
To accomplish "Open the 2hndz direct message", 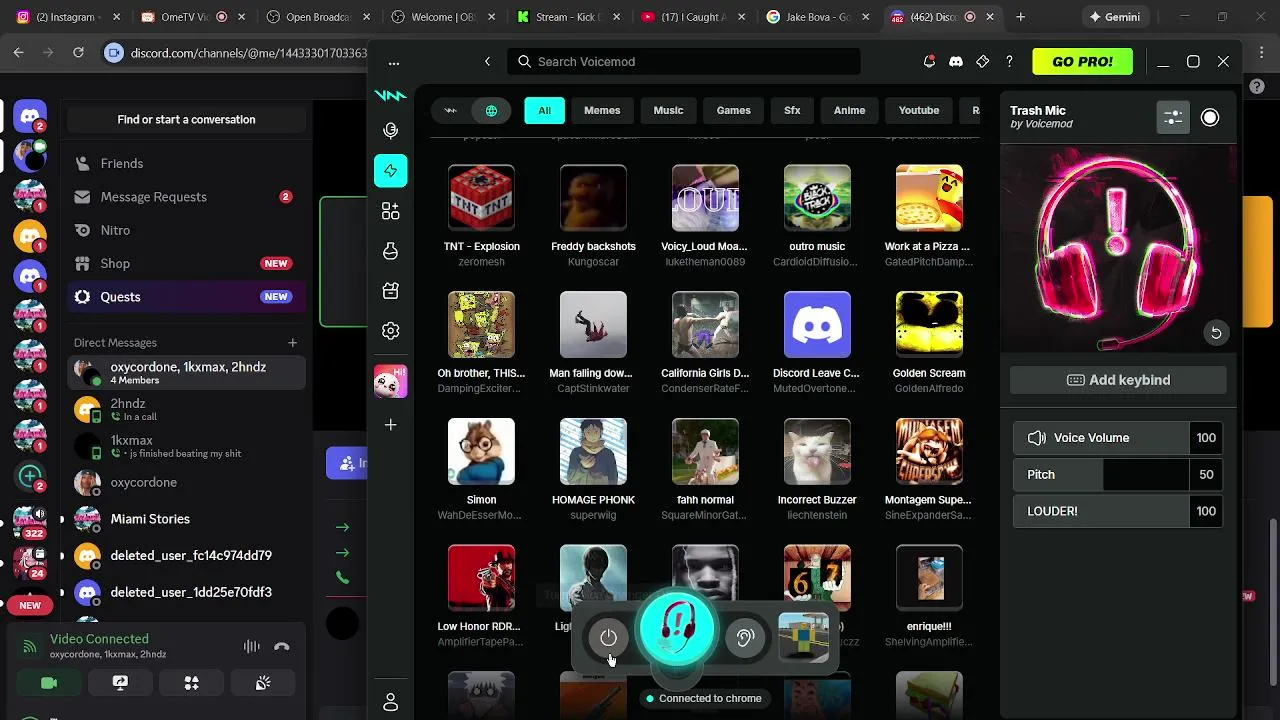I will pos(186,409).
